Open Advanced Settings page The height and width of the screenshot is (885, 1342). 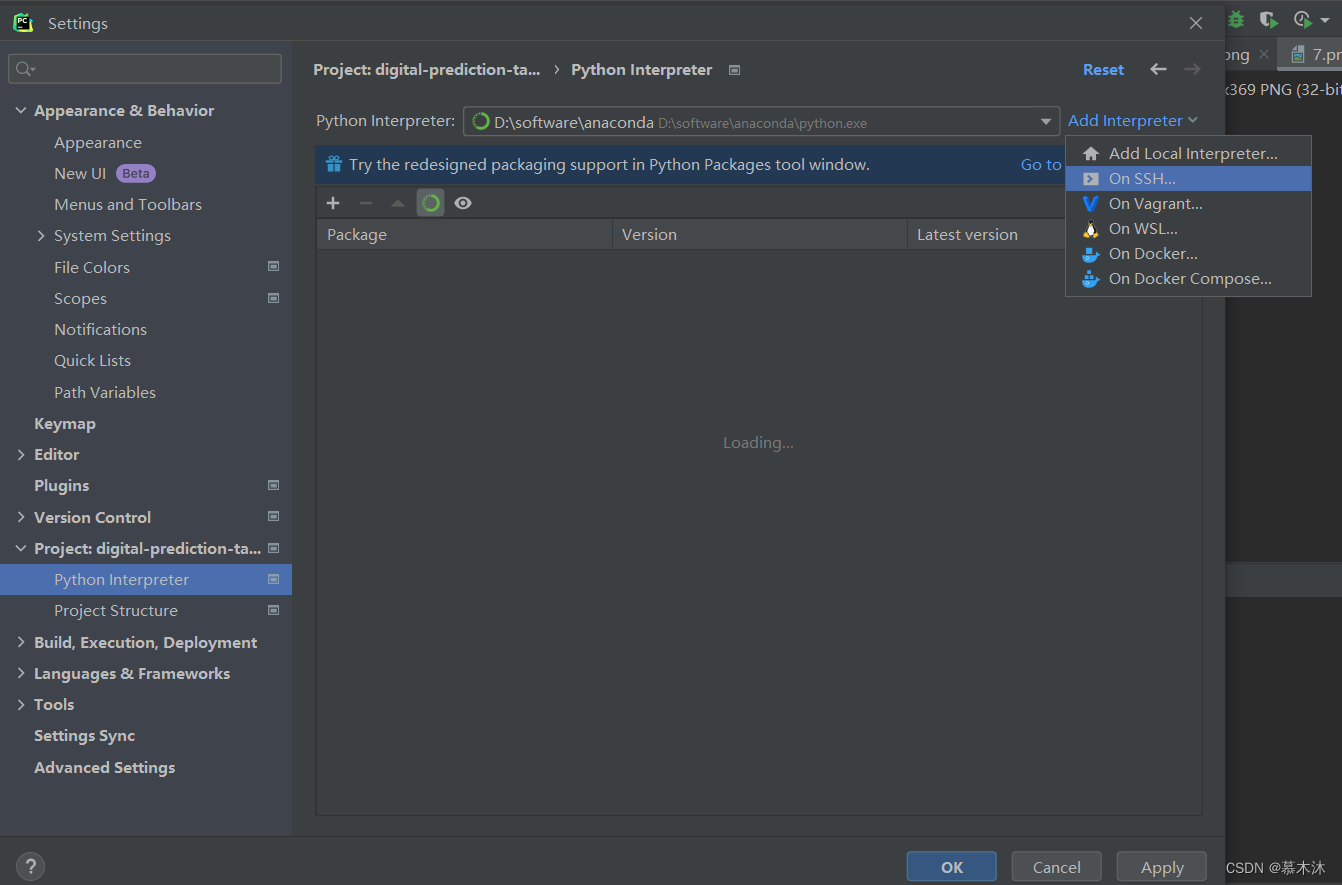pos(104,768)
